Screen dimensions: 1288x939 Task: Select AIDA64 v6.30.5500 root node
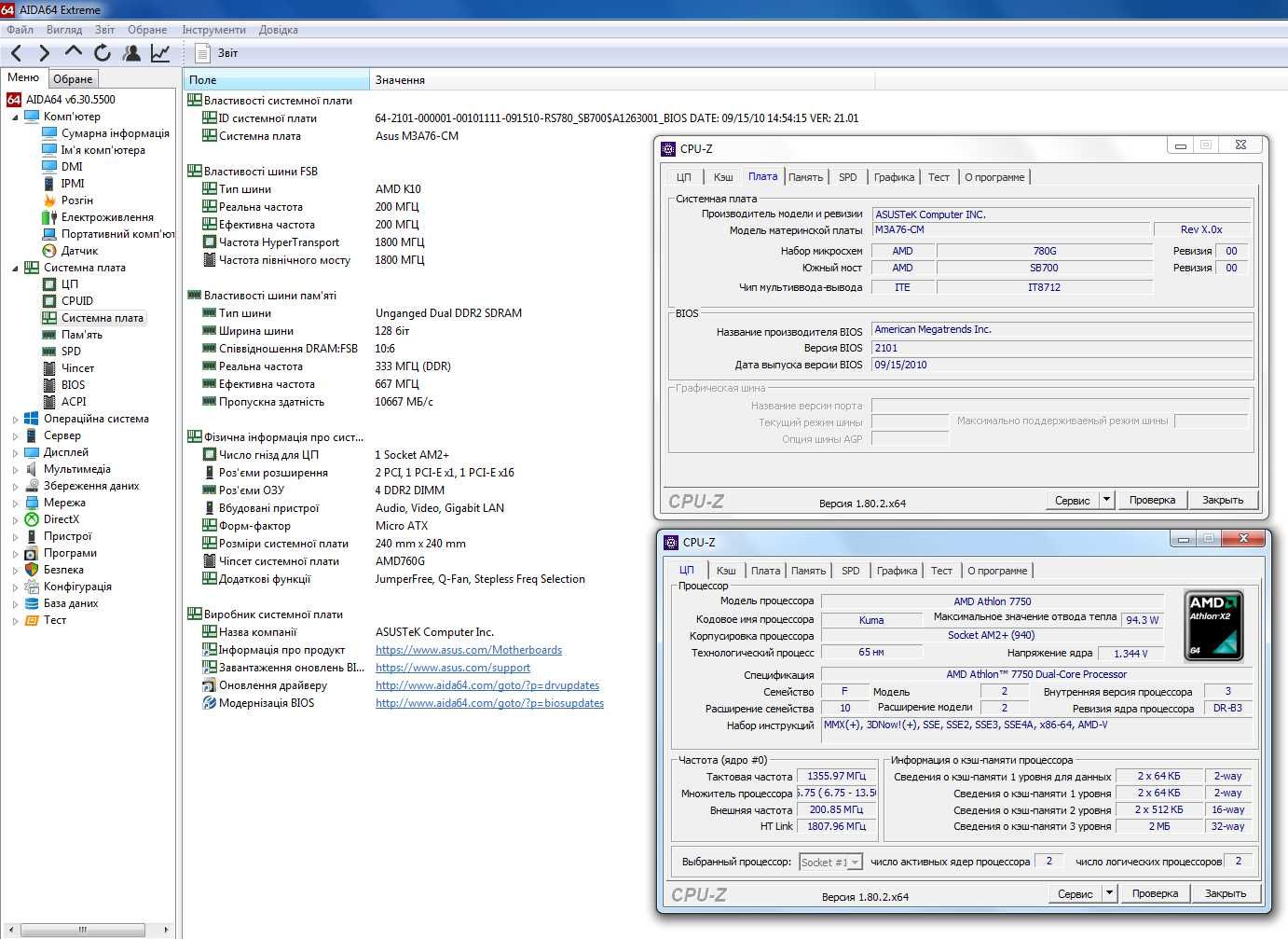71,99
